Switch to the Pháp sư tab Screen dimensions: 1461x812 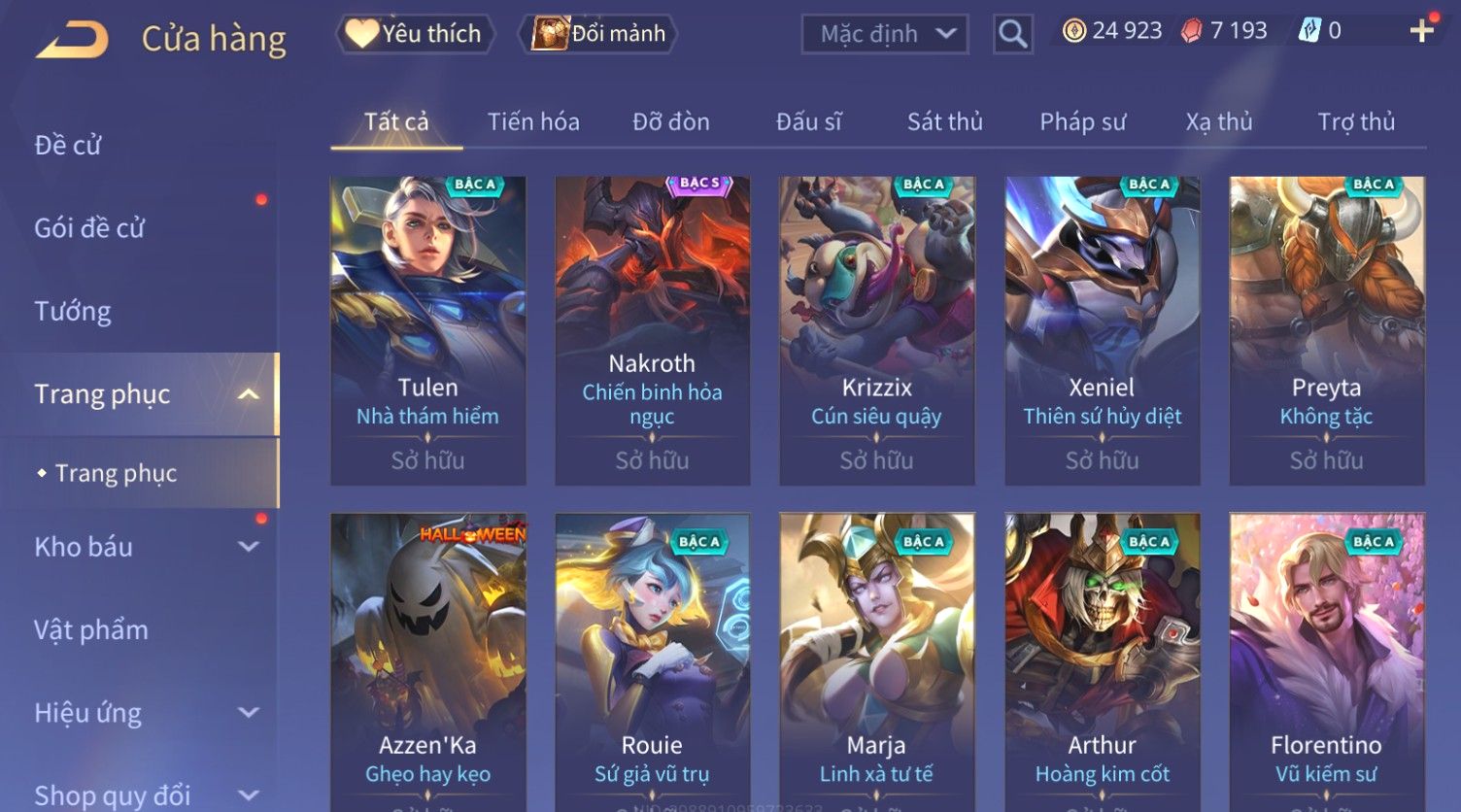click(1083, 121)
